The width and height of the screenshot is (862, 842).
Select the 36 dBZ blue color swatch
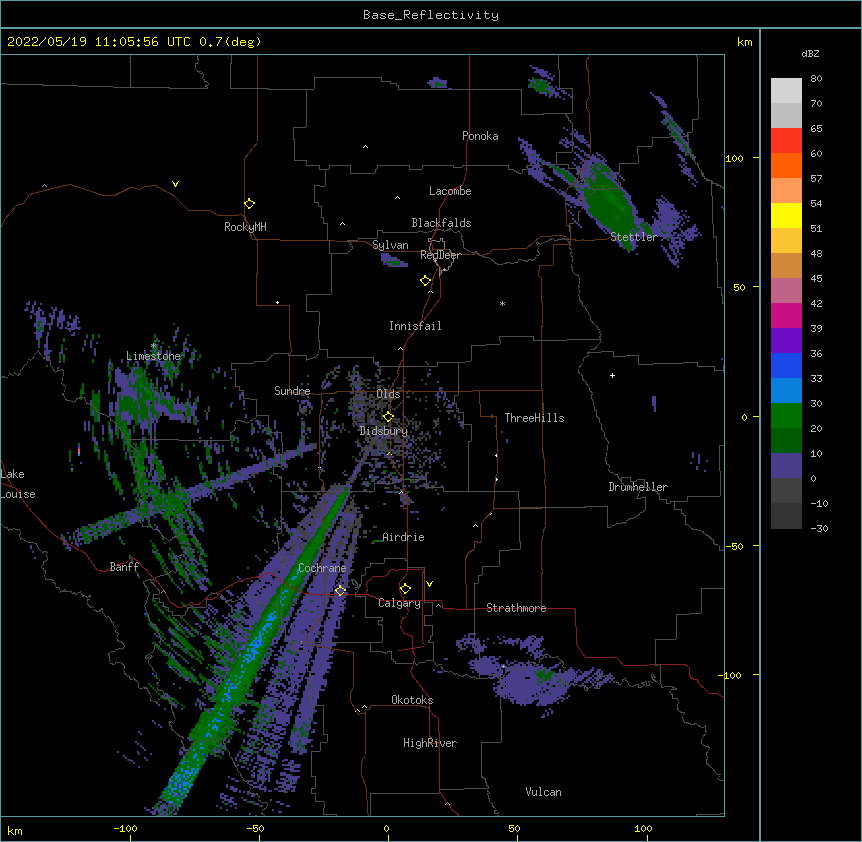(786, 365)
